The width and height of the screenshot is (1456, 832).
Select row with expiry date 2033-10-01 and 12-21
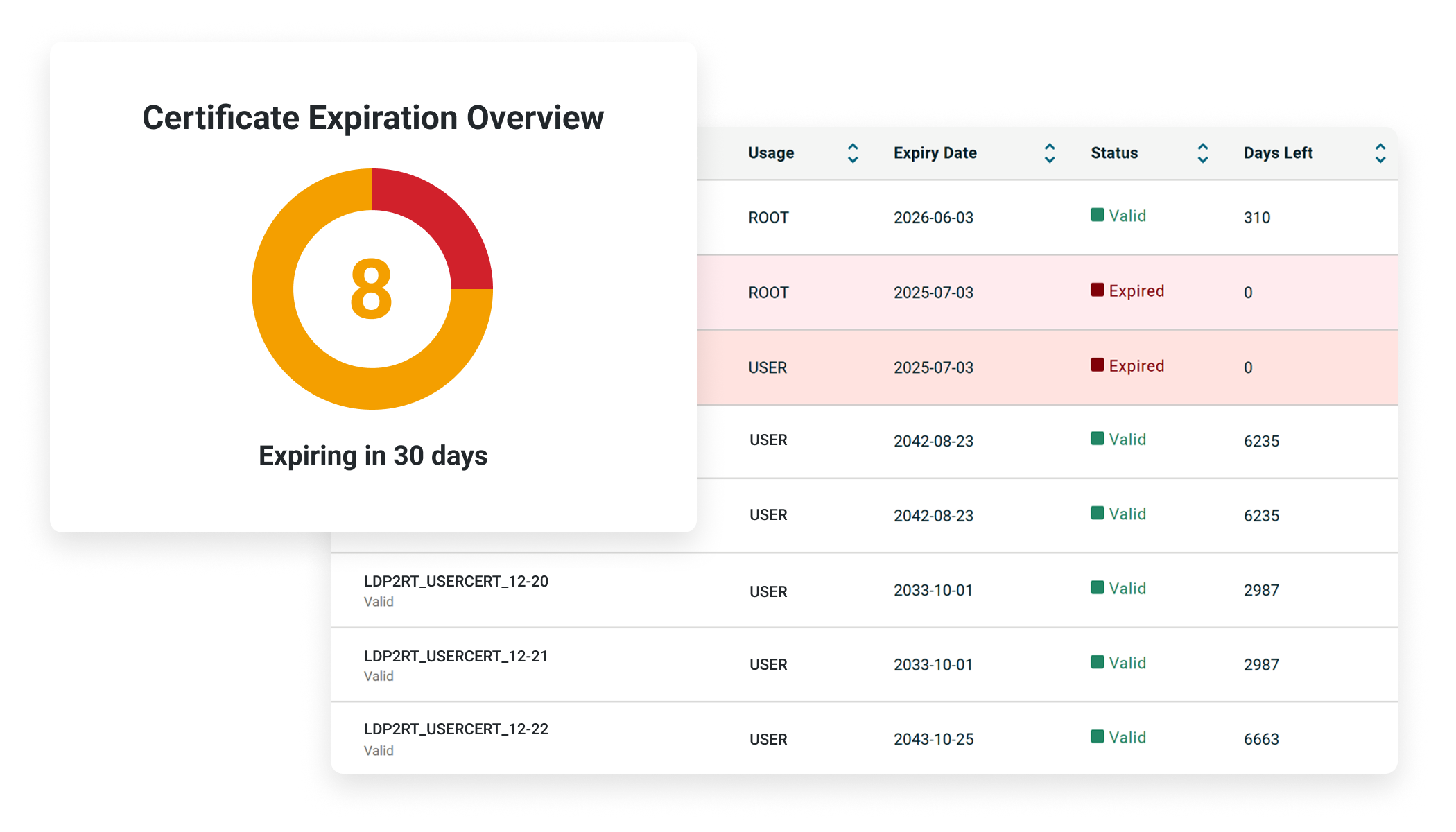coord(933,665)
